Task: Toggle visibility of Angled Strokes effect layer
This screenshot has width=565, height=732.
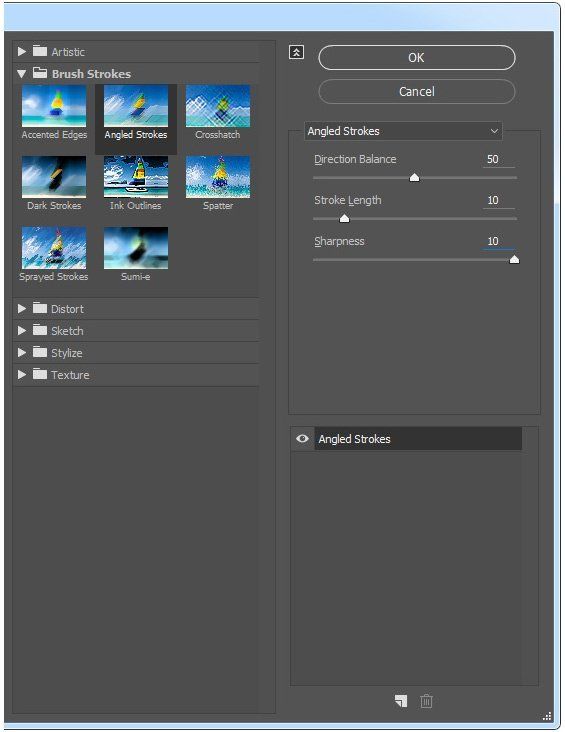Action: point(302,438)
